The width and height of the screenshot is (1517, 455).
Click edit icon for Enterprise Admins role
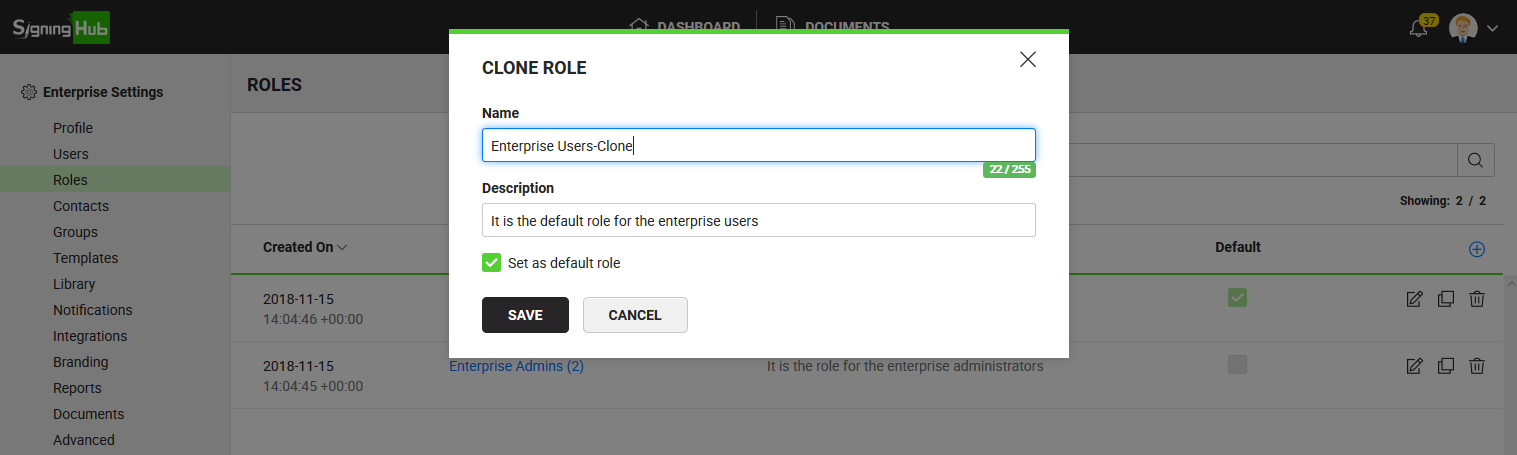click(x=1414, y=366)
